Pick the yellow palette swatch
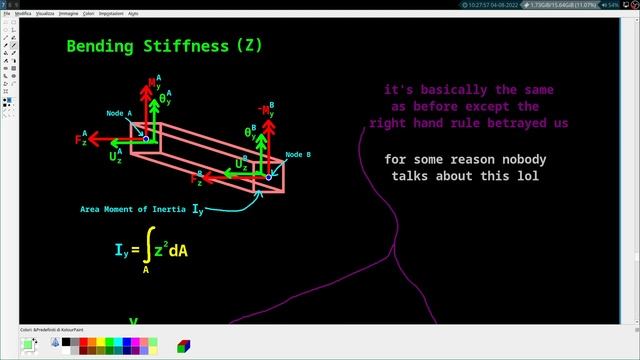Image resolution: width=640 pixels, height=360 pixels. point(101,342)
